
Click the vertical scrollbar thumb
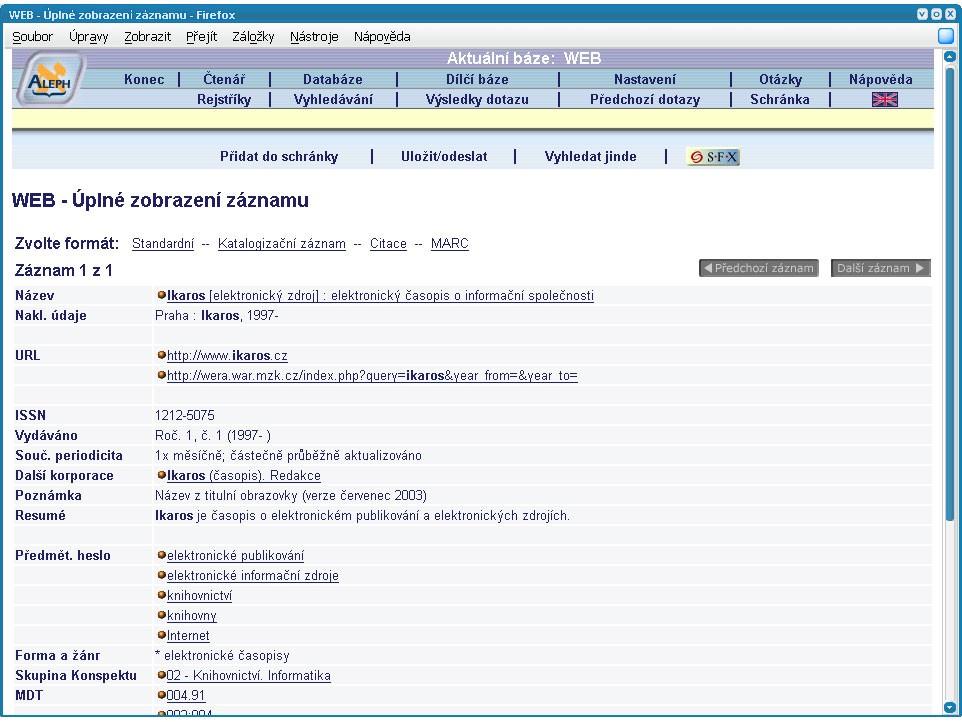(x=950, y=294)
